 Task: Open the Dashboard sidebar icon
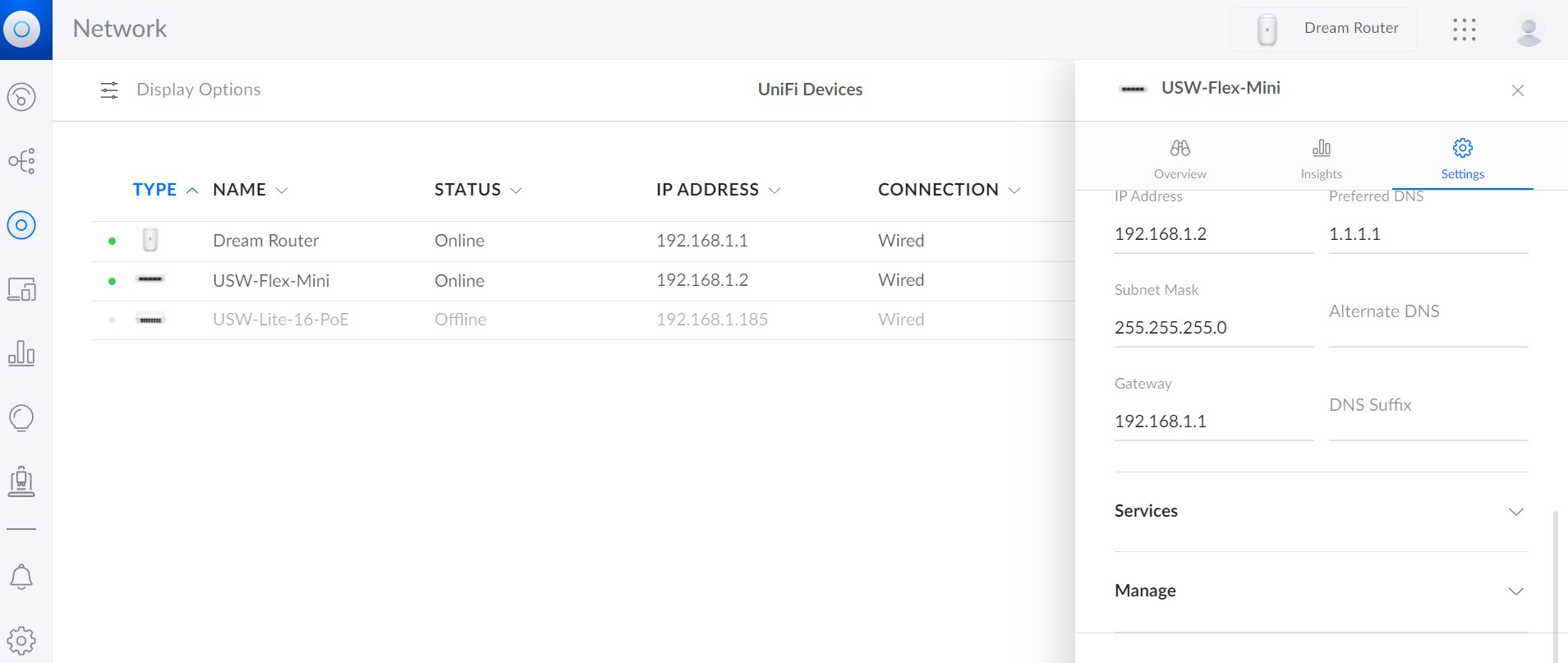21,97
